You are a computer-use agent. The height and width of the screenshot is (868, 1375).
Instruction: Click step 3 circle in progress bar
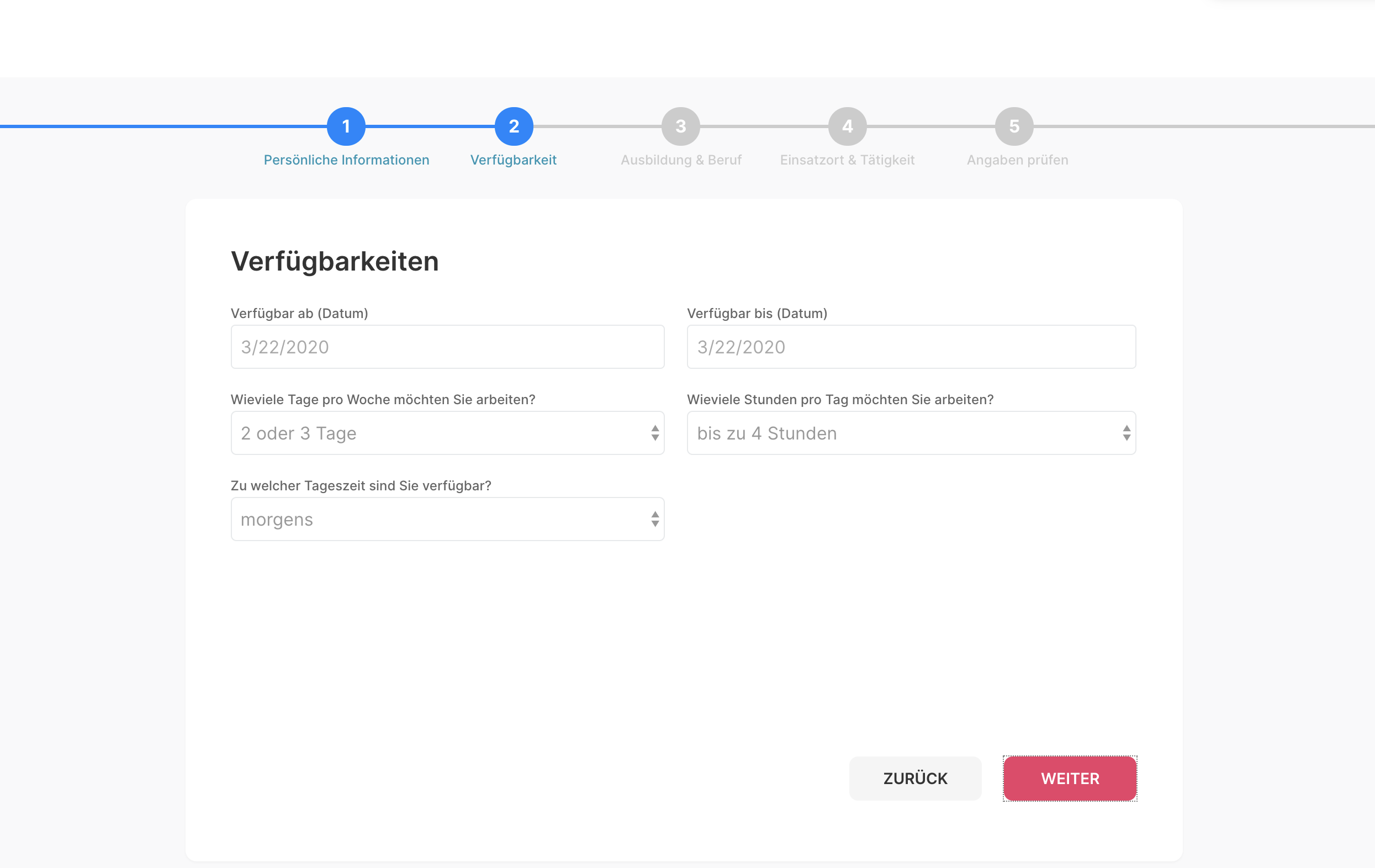[x=681, y=126]
